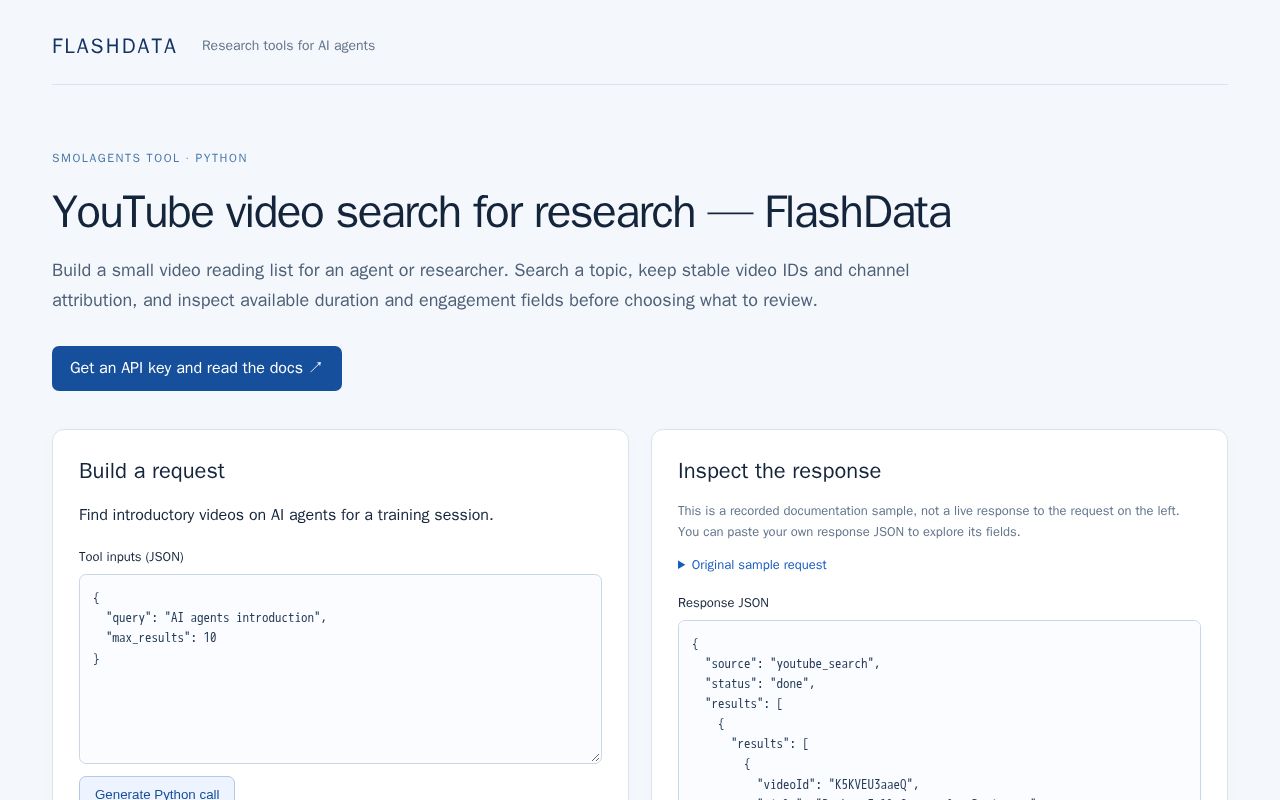The image size is (1280, 800).
Task: Click the resize handle of Tool inputs textarea
Action: (x=595, y=757)
